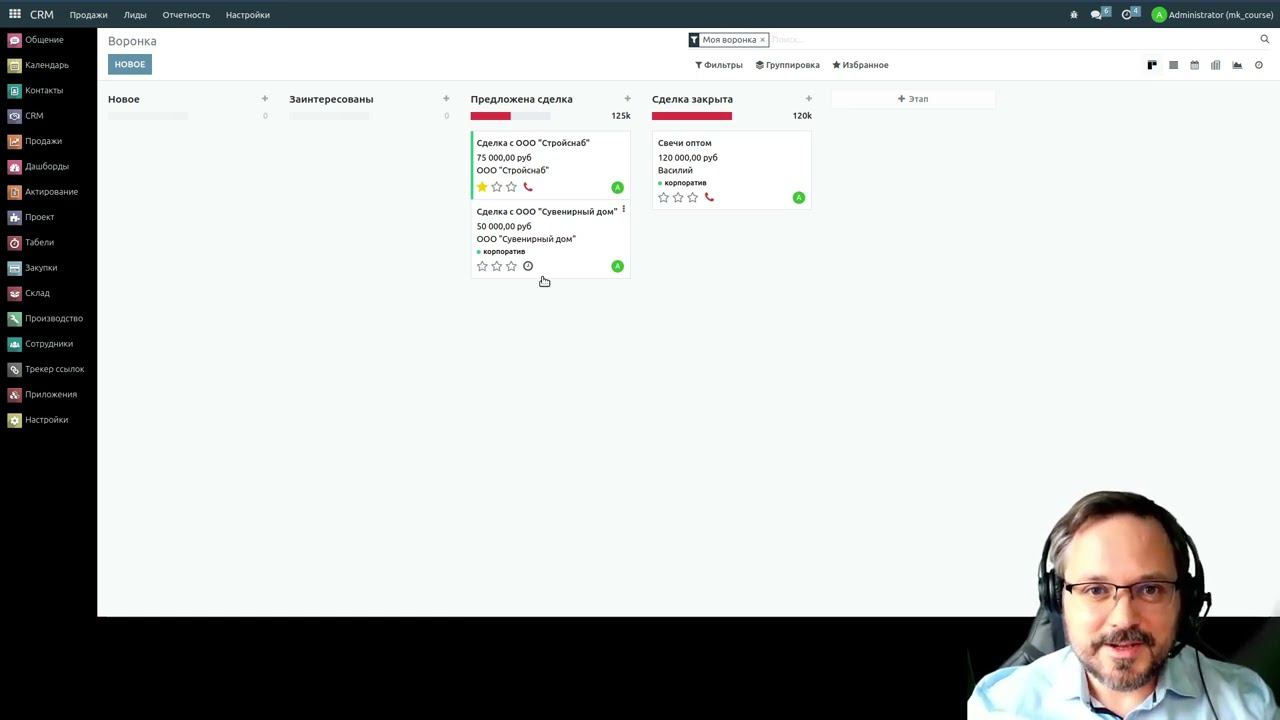Open Настройки in the sidebar
Image resolution: width=1280 pixels, height=720 pixels.
(38, 420)
